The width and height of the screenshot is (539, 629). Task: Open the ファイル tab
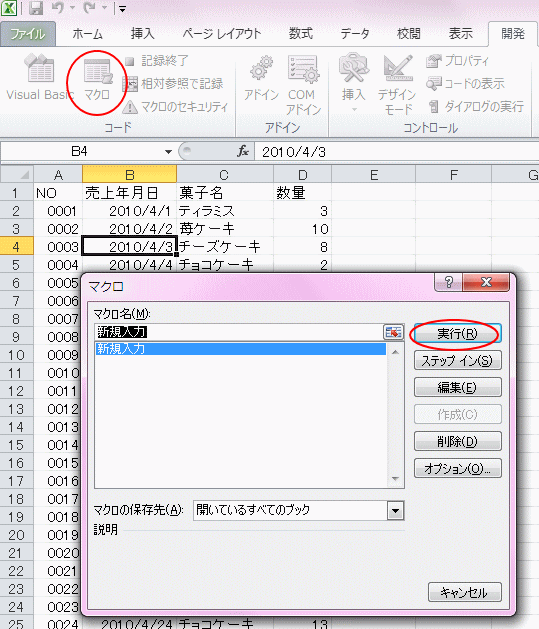[x=28, y=34]
